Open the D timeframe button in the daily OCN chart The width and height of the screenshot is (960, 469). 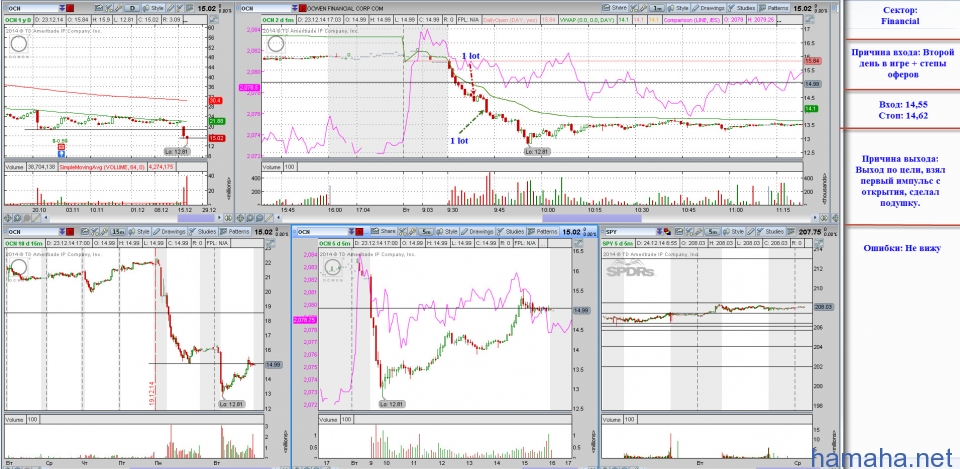[x=132, y=8]
